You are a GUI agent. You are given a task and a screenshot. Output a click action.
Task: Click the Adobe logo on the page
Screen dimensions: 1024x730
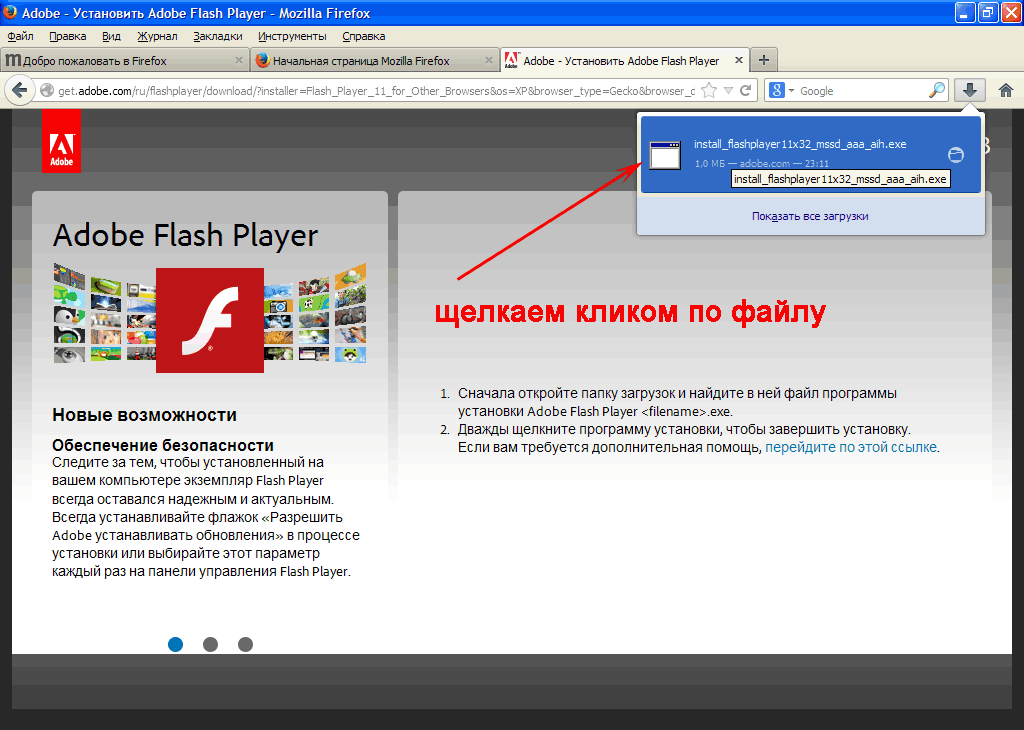[x=61, y=141]
